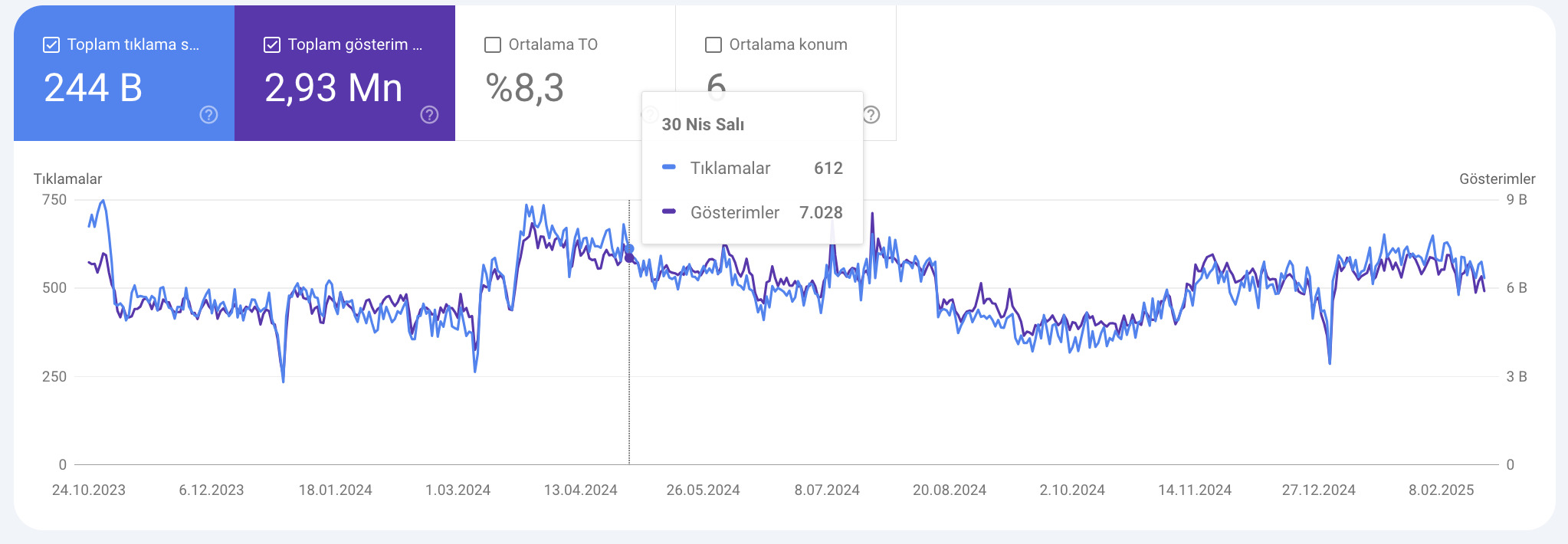The image size is (1568, 544).
Task: Click the 2,93 Mn impressions value
Action: [x=333, y=87]
